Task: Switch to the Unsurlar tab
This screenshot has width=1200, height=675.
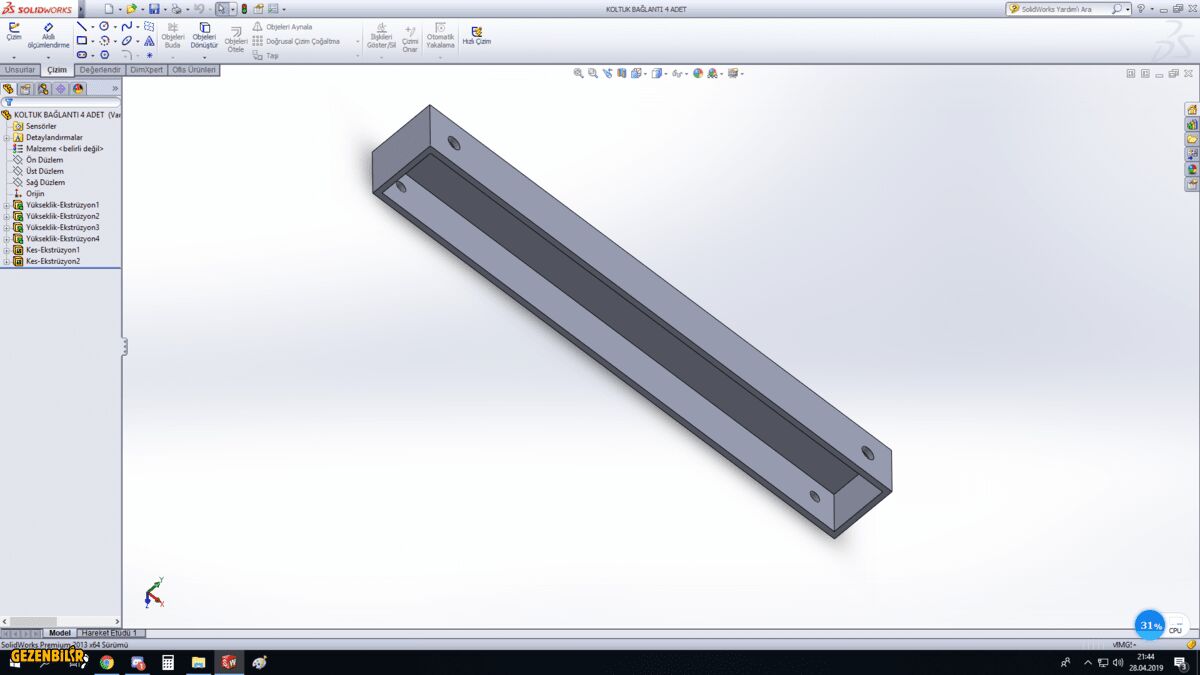Action: click(x=20, y=70)
